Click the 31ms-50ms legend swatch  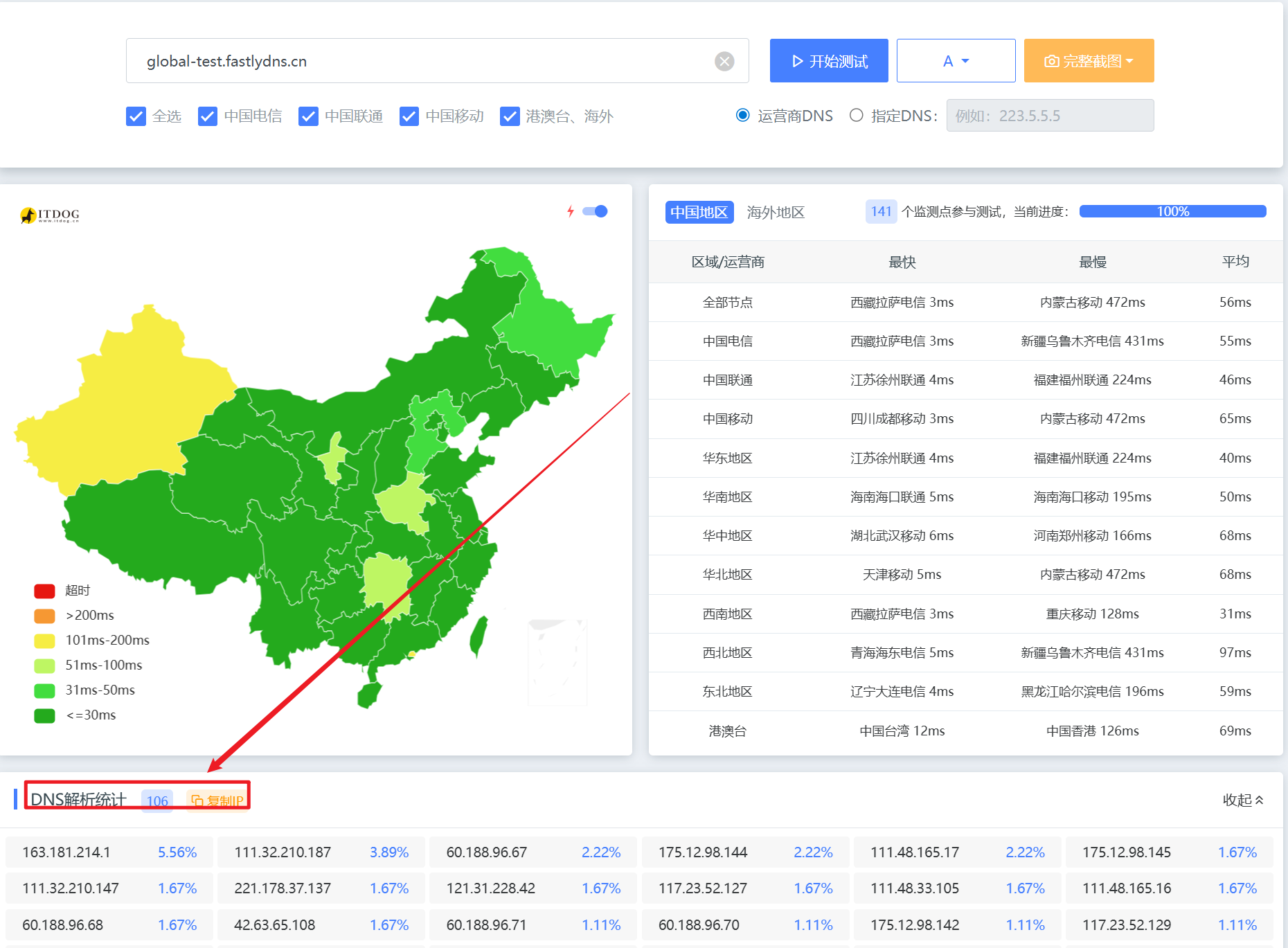pyautogui.click(x=44, y=690)
